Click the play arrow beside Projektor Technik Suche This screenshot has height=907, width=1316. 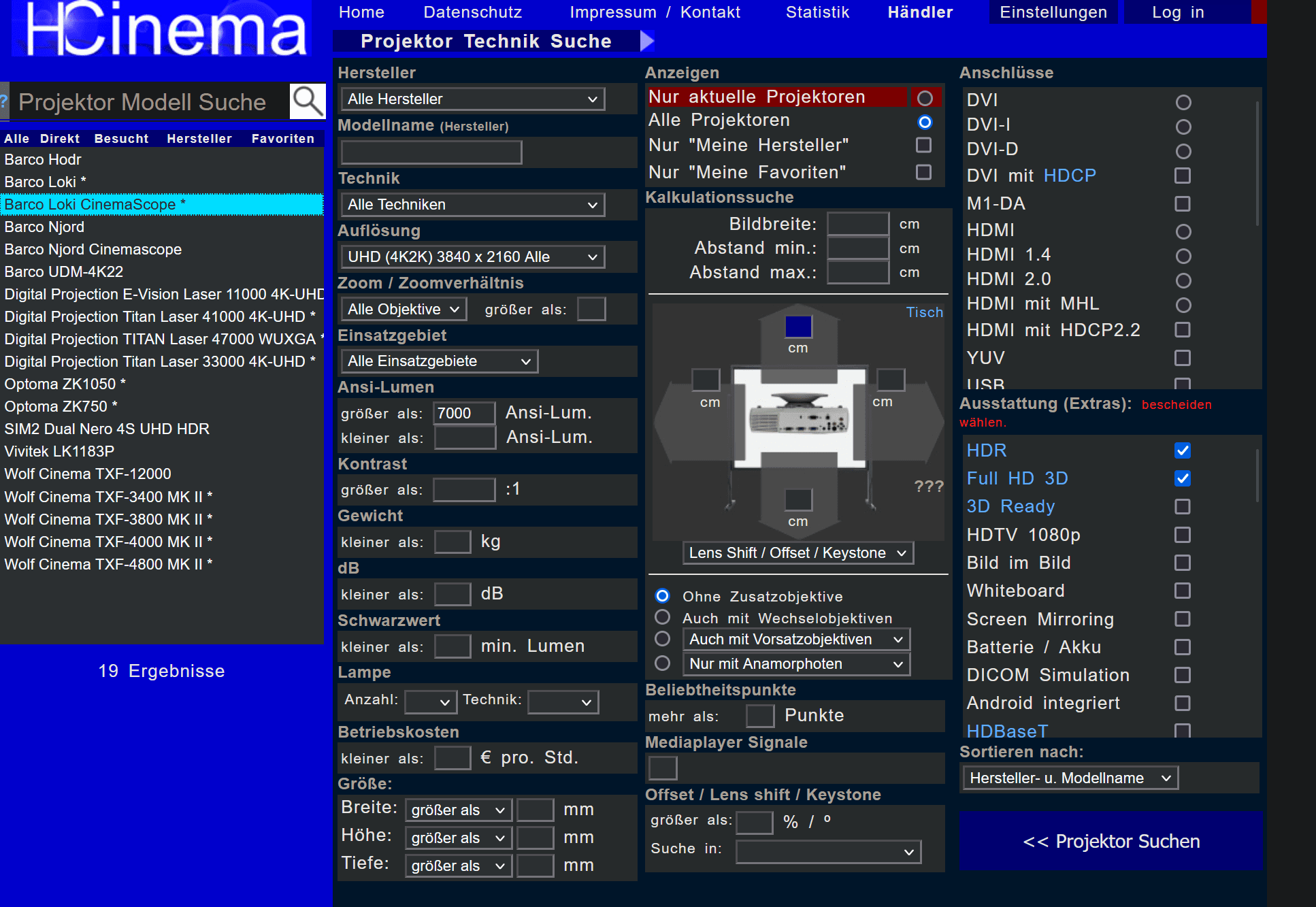pos(647,42)
